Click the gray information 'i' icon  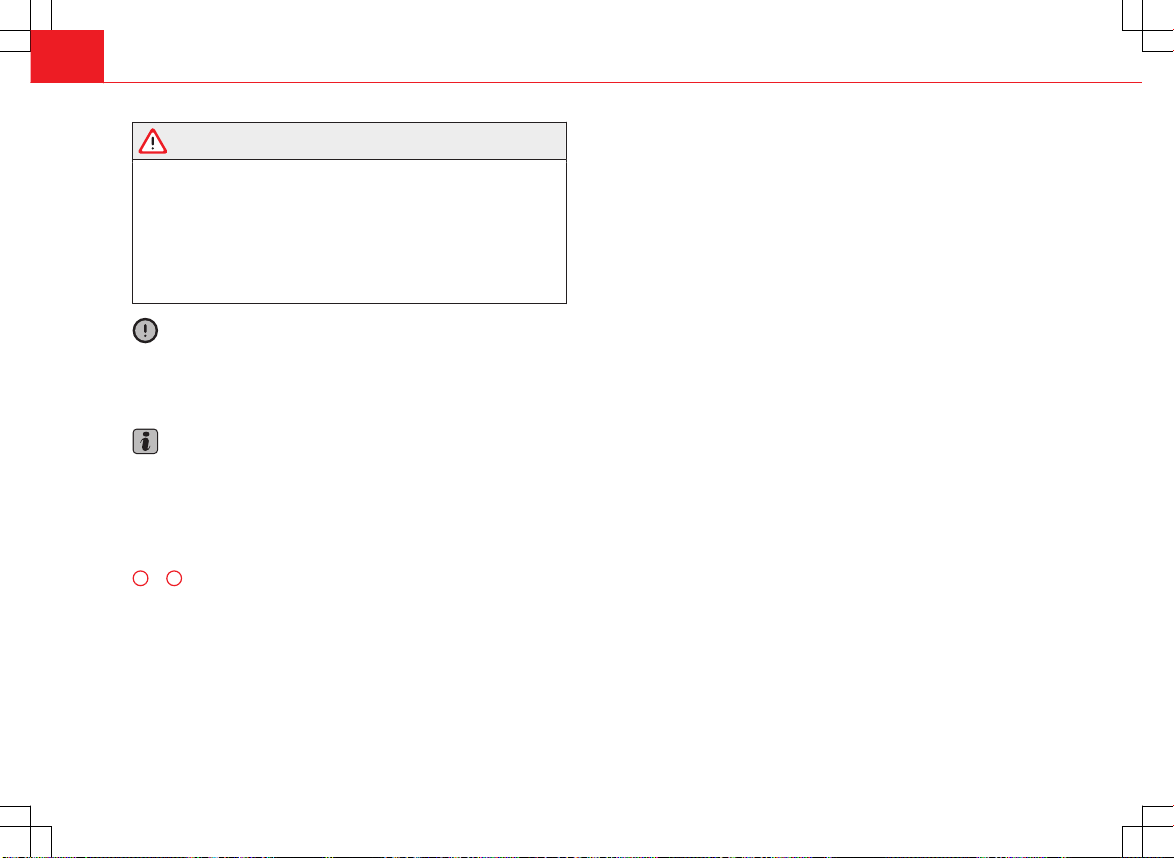tap(145, 442)
